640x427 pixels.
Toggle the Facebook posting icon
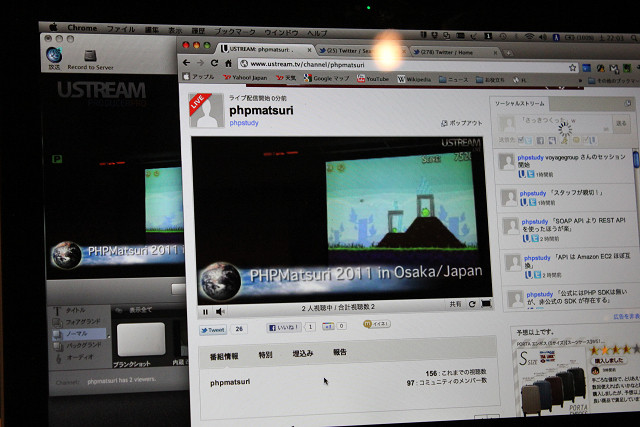pyautogui.click(x=540, y=140)
